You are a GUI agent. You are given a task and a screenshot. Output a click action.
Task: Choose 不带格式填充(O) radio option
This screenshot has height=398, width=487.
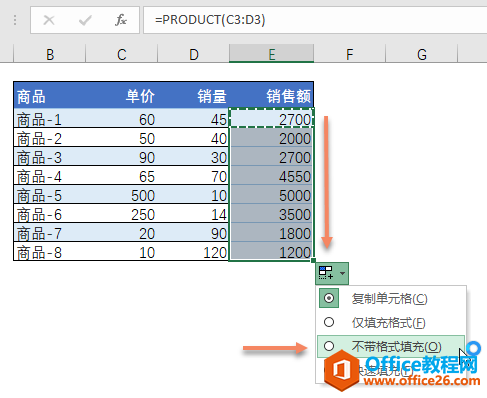pyautogui.click(x=390, y=346)
